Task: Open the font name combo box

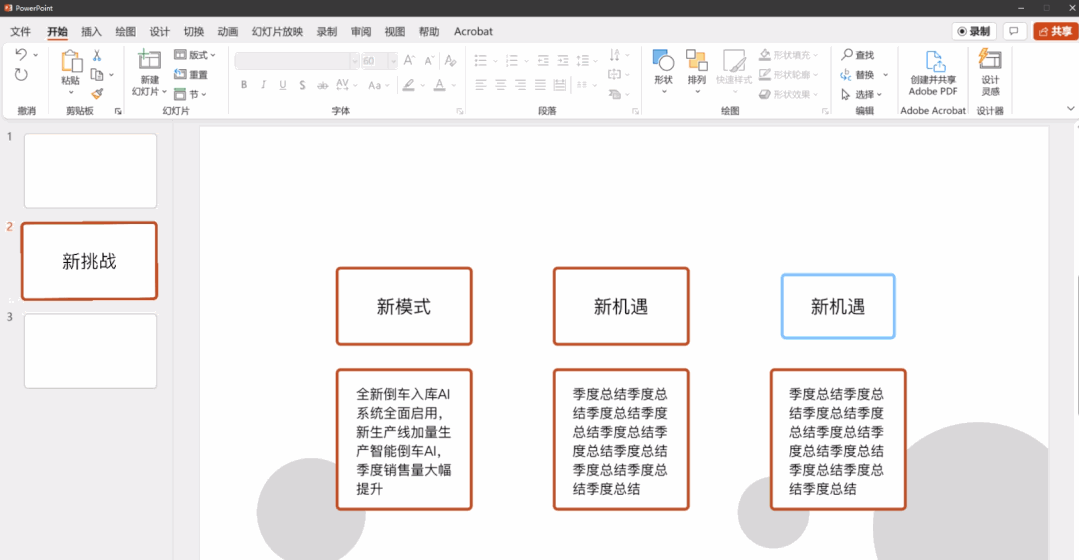Action: [297, 61]
